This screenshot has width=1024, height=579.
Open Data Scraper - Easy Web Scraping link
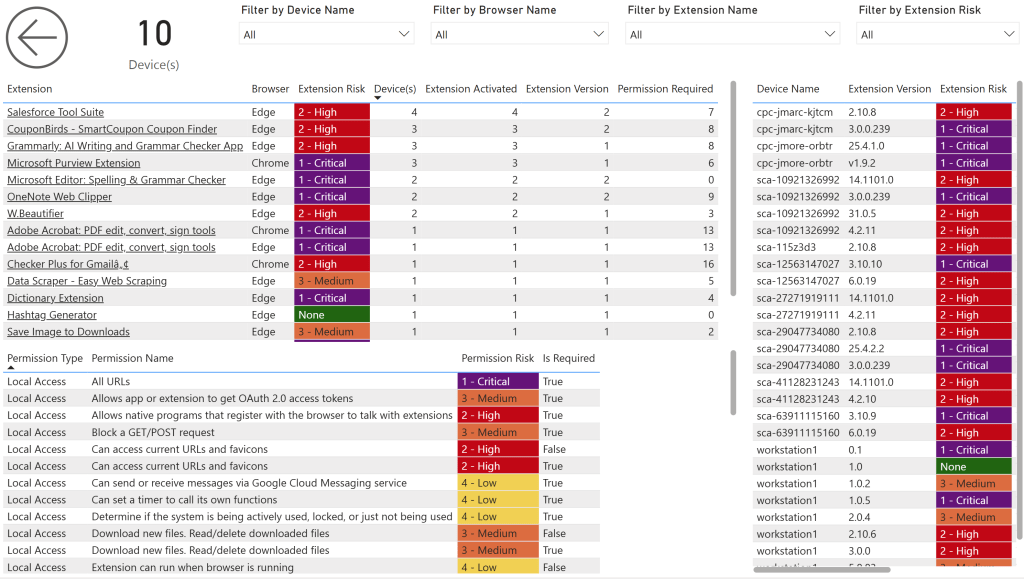pyautogui.click(x=87, y=281)
